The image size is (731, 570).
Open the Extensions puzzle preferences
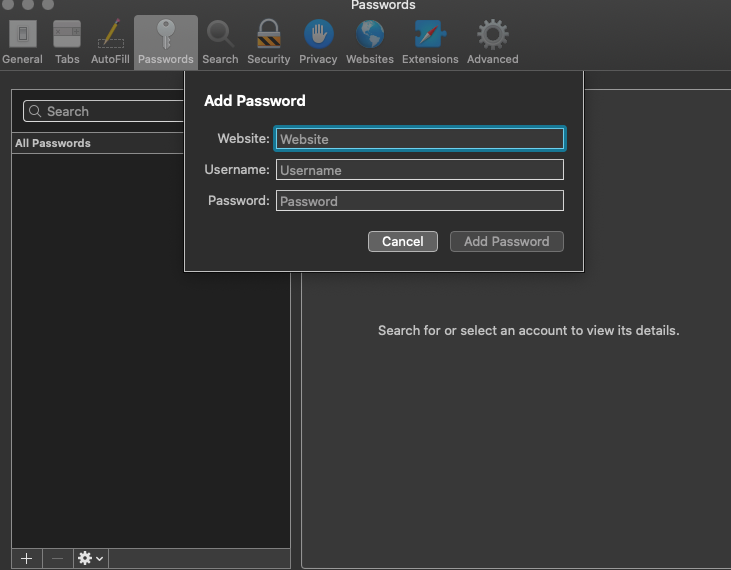coord(430,42)
